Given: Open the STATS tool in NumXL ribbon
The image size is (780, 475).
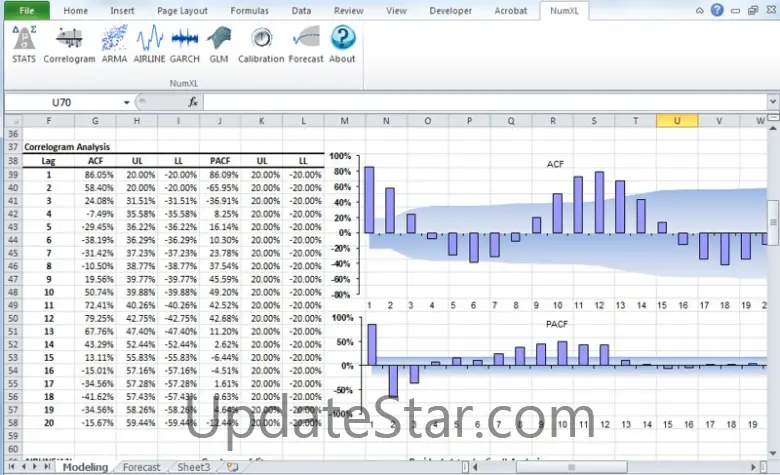Looking at the screenshot, I should pos(23,44).
